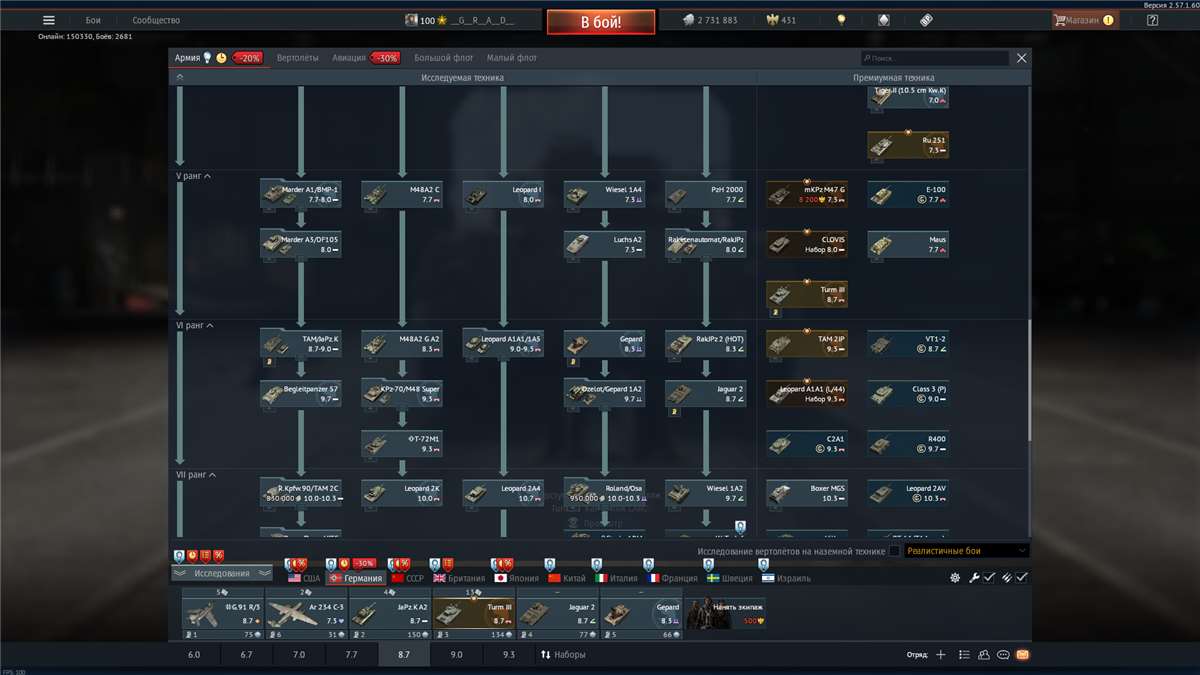This screenshot has height=675, width=1200.
Task: Select the США country tab
Action: (304, 578)
